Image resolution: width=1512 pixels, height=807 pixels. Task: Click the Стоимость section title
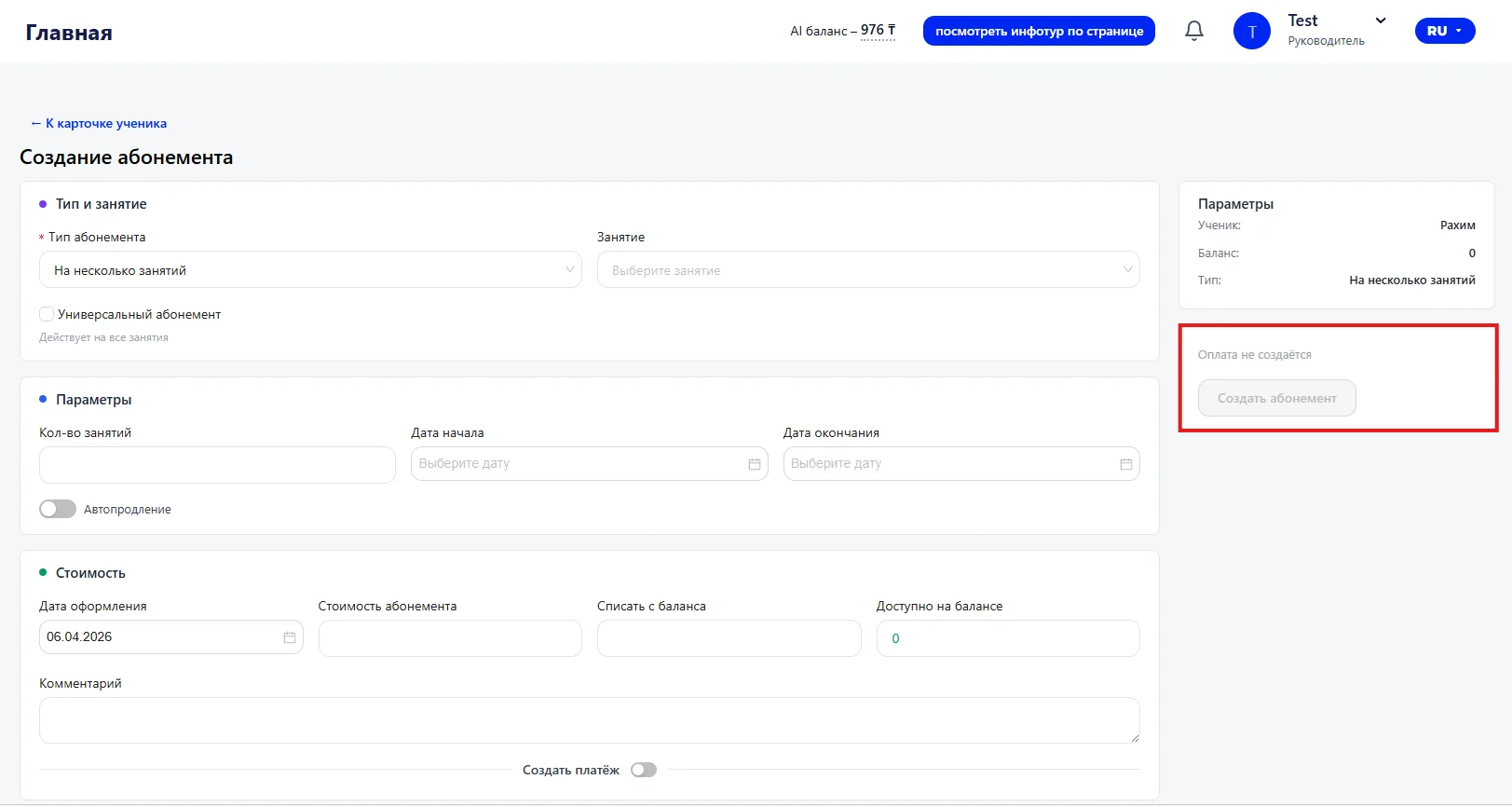tap(90, 573)
